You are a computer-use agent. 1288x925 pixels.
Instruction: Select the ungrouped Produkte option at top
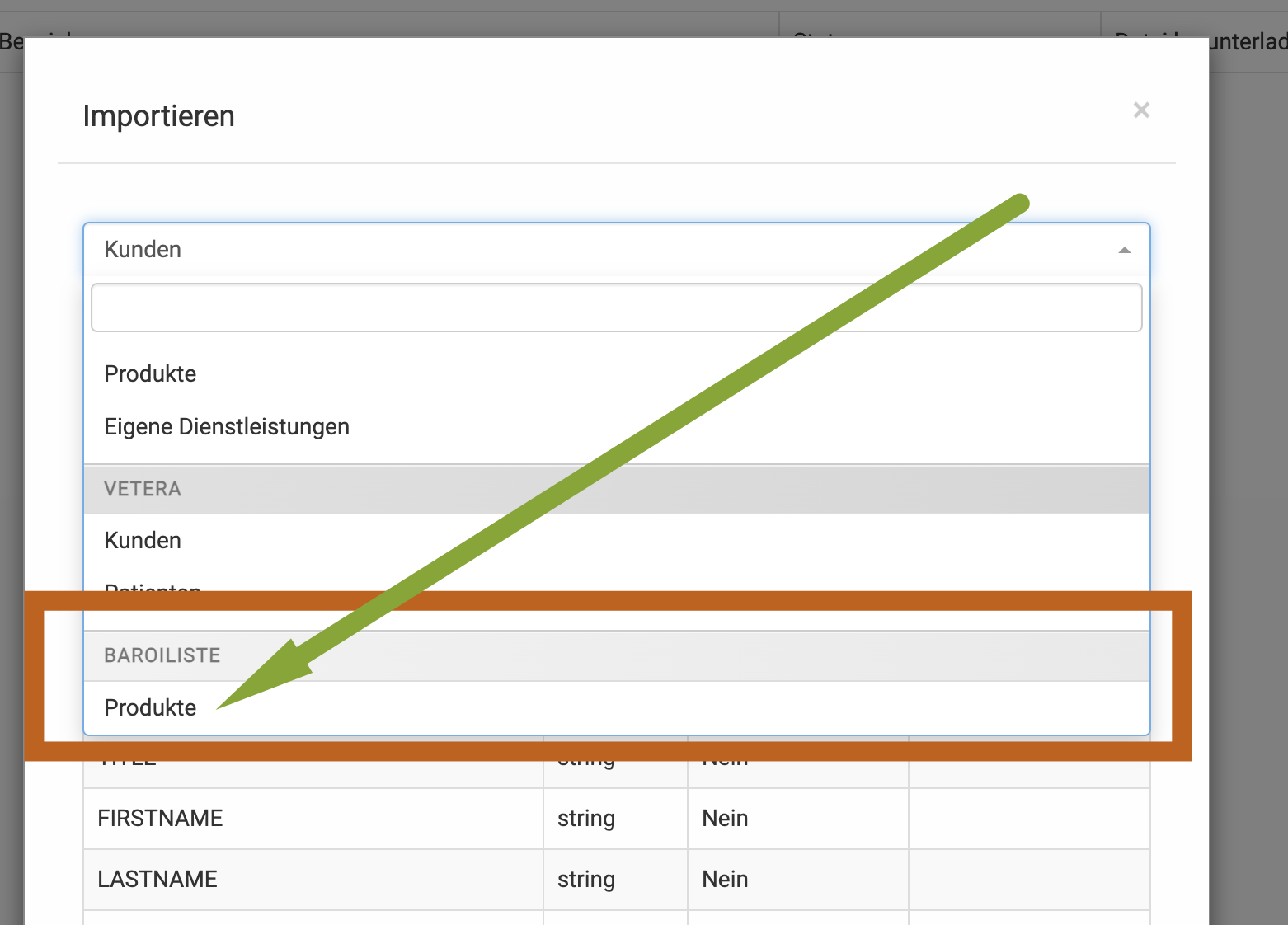(x=150, y=373)
